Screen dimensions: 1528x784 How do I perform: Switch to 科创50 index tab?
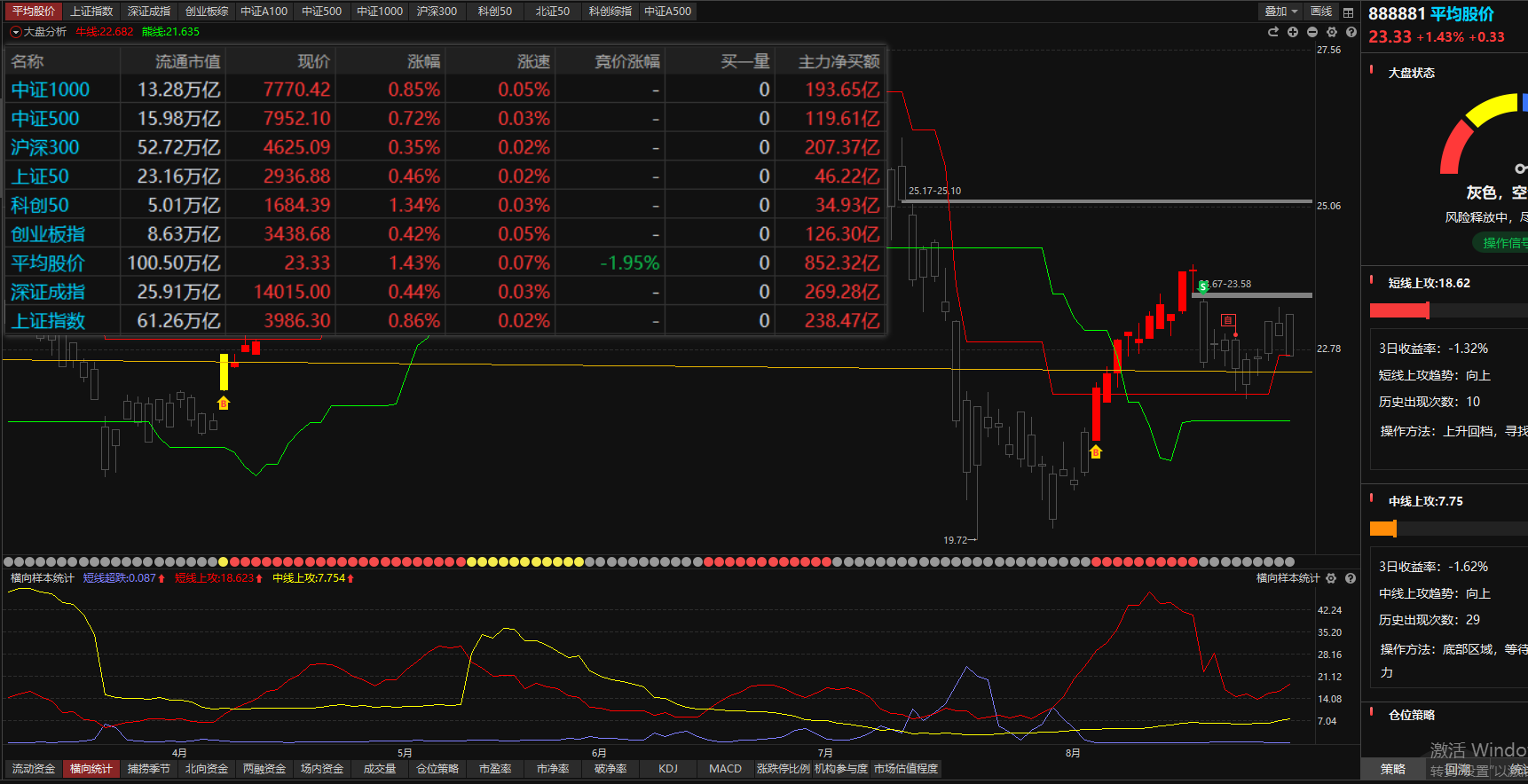pyautogui.click(x=495, y=12)
